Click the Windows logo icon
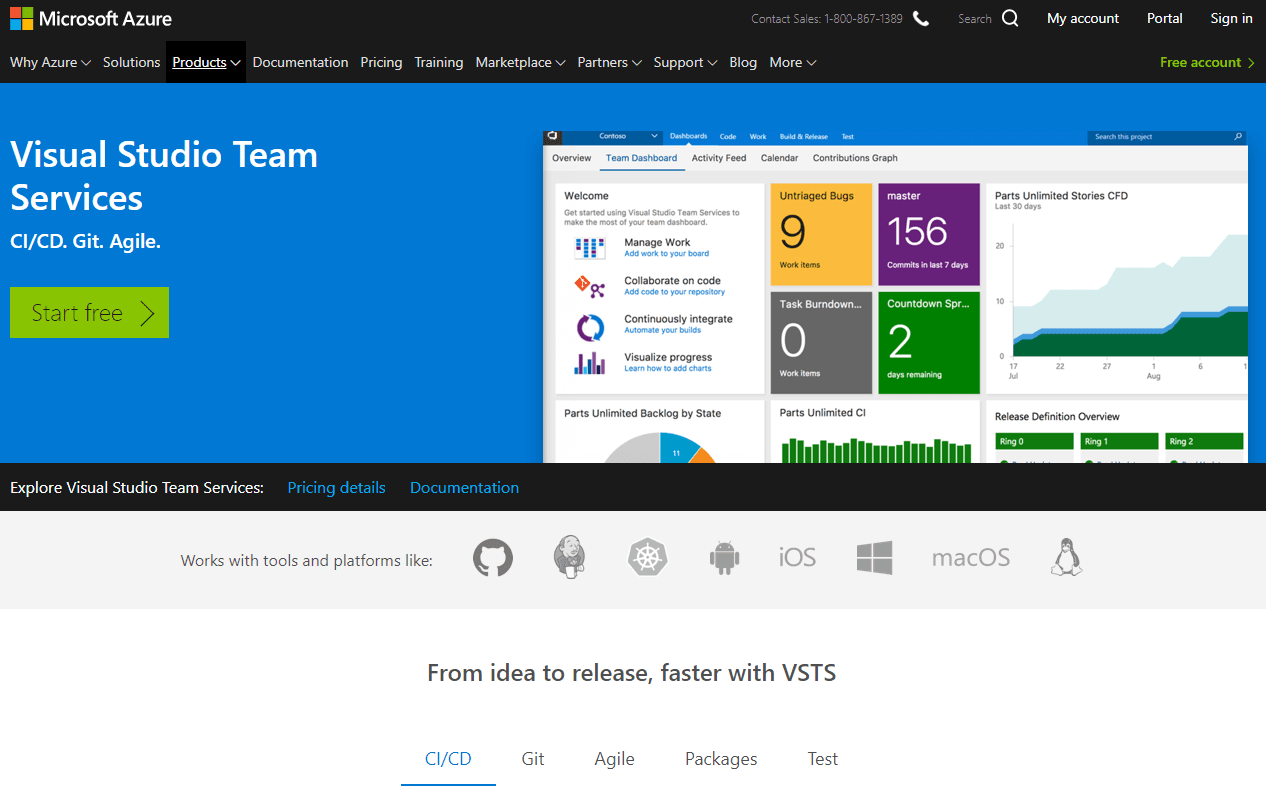 pyautogui.click(x=874, y=557)
